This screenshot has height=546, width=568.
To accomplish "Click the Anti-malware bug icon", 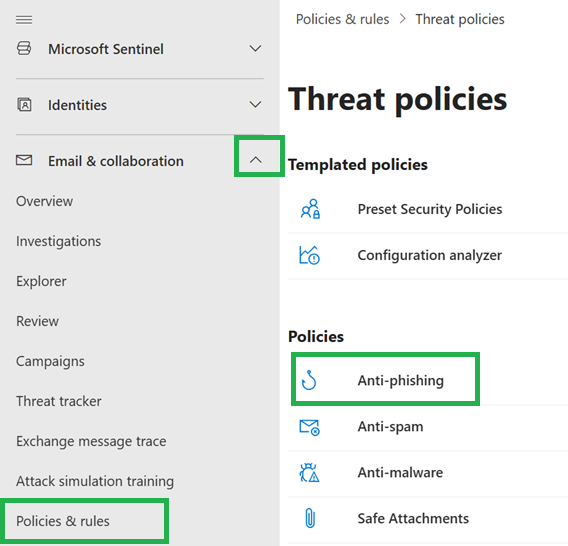I will [309, 472].
